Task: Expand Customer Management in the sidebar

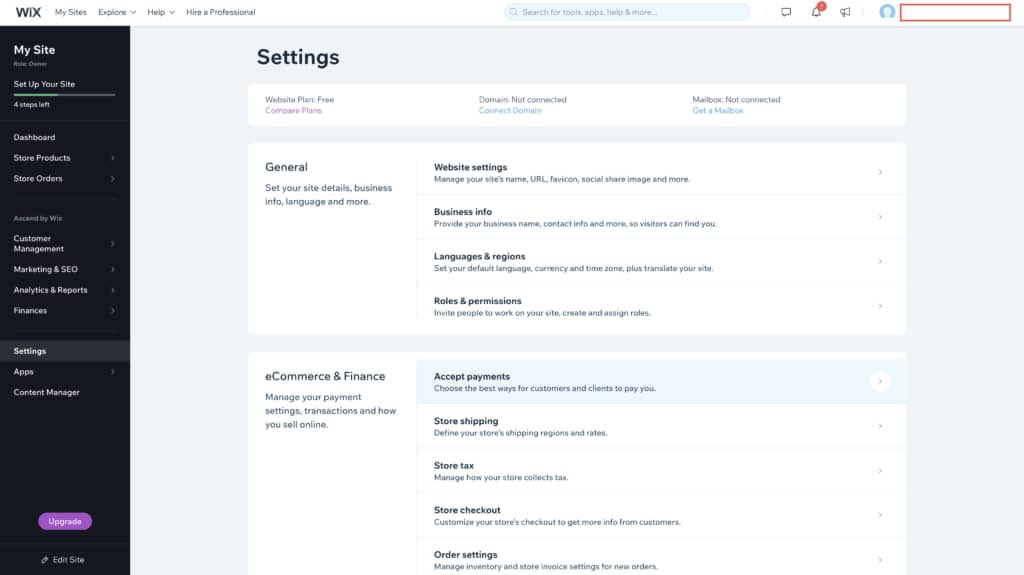Action: [65, 244]
